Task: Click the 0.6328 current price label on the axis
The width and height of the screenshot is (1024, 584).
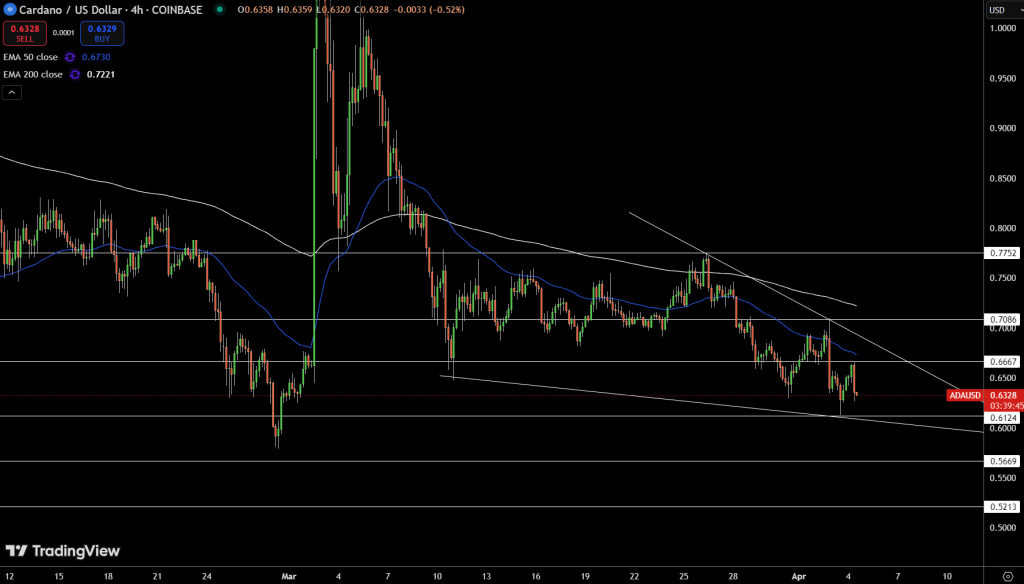Action: coord(1004,395)
